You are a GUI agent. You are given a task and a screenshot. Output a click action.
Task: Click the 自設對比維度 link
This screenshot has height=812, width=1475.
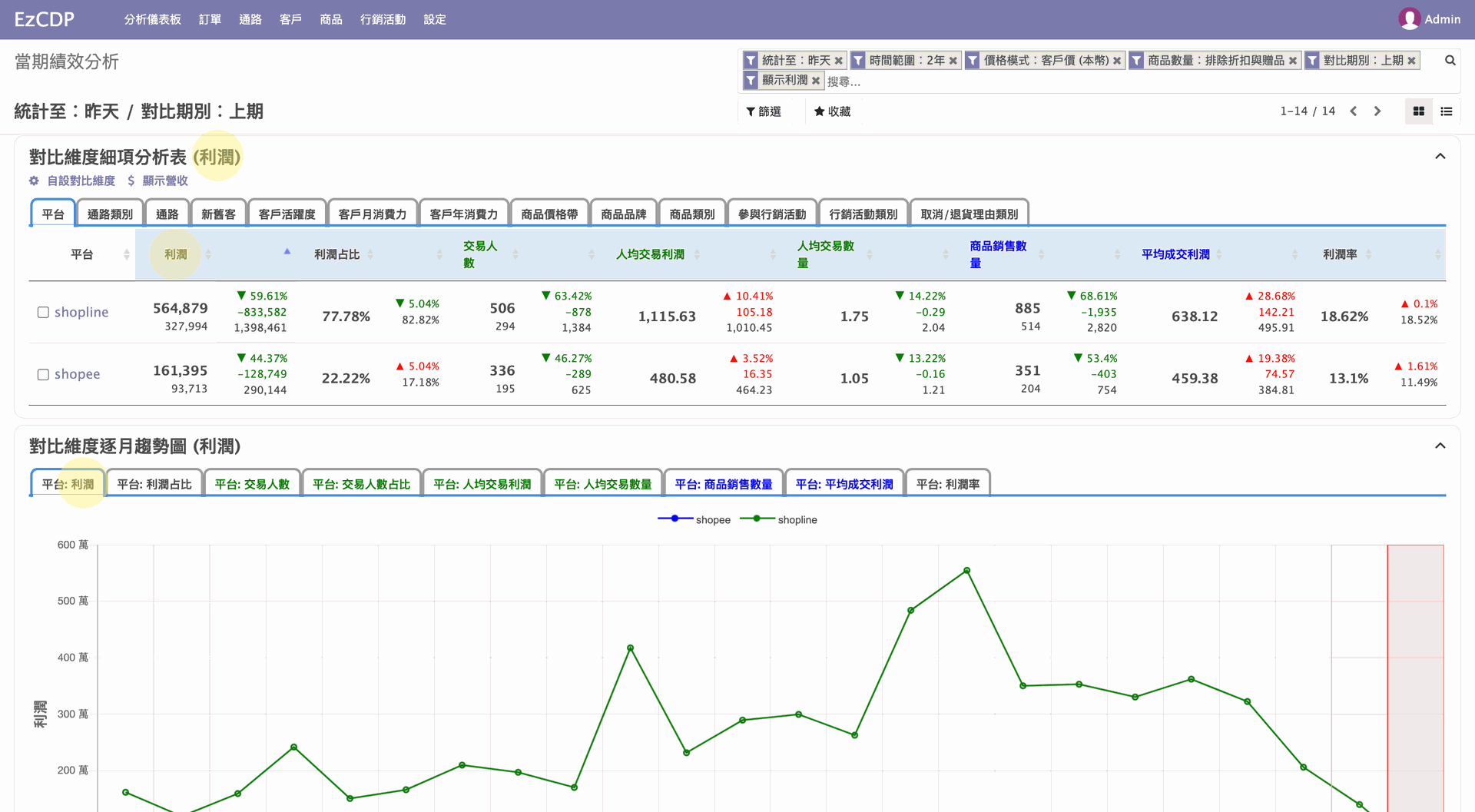[81, 181]
